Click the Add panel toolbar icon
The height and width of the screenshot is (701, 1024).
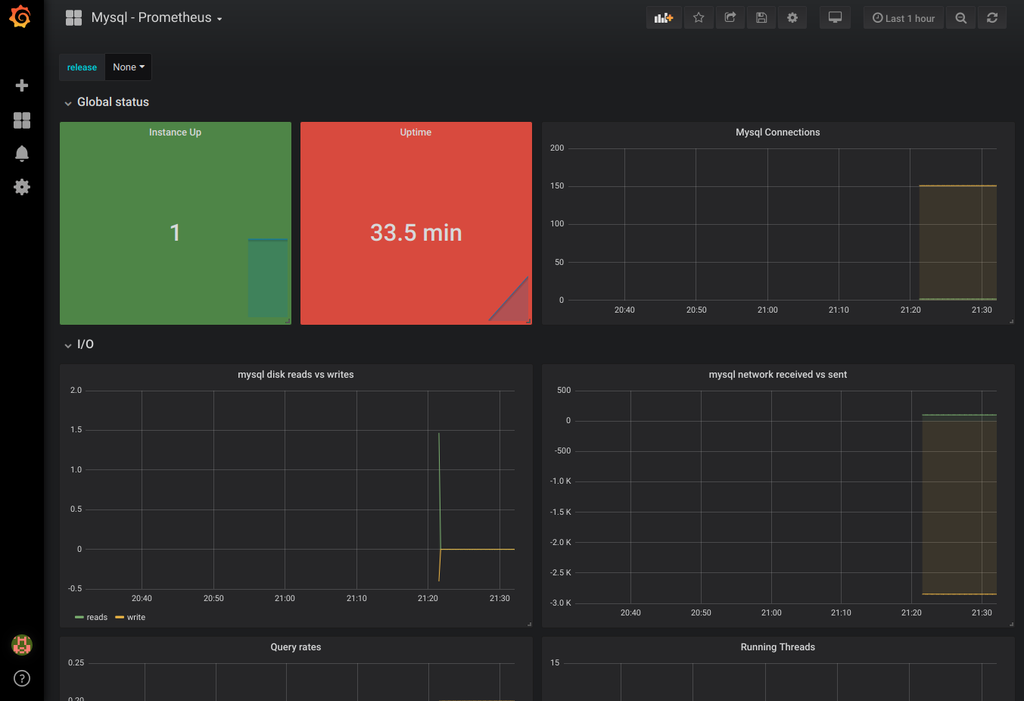pyautogui.click(x=664, y=18)
